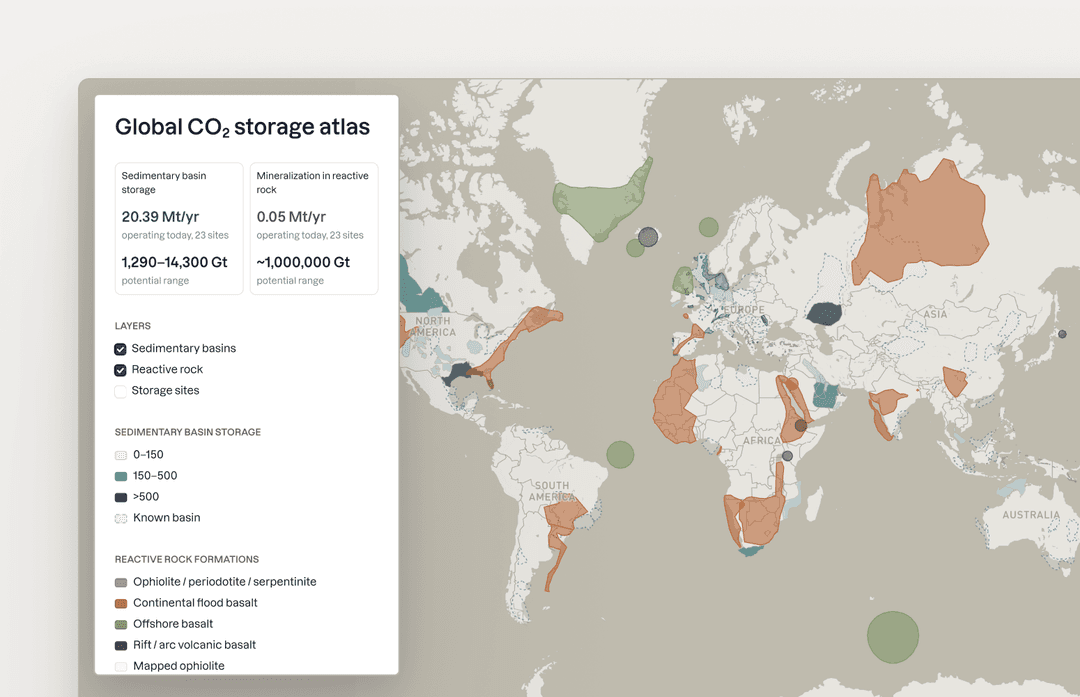Click the dark basin on the US Gulf Coast
The height and width of the screenshot is (697, 1080).
coord(457,374)
